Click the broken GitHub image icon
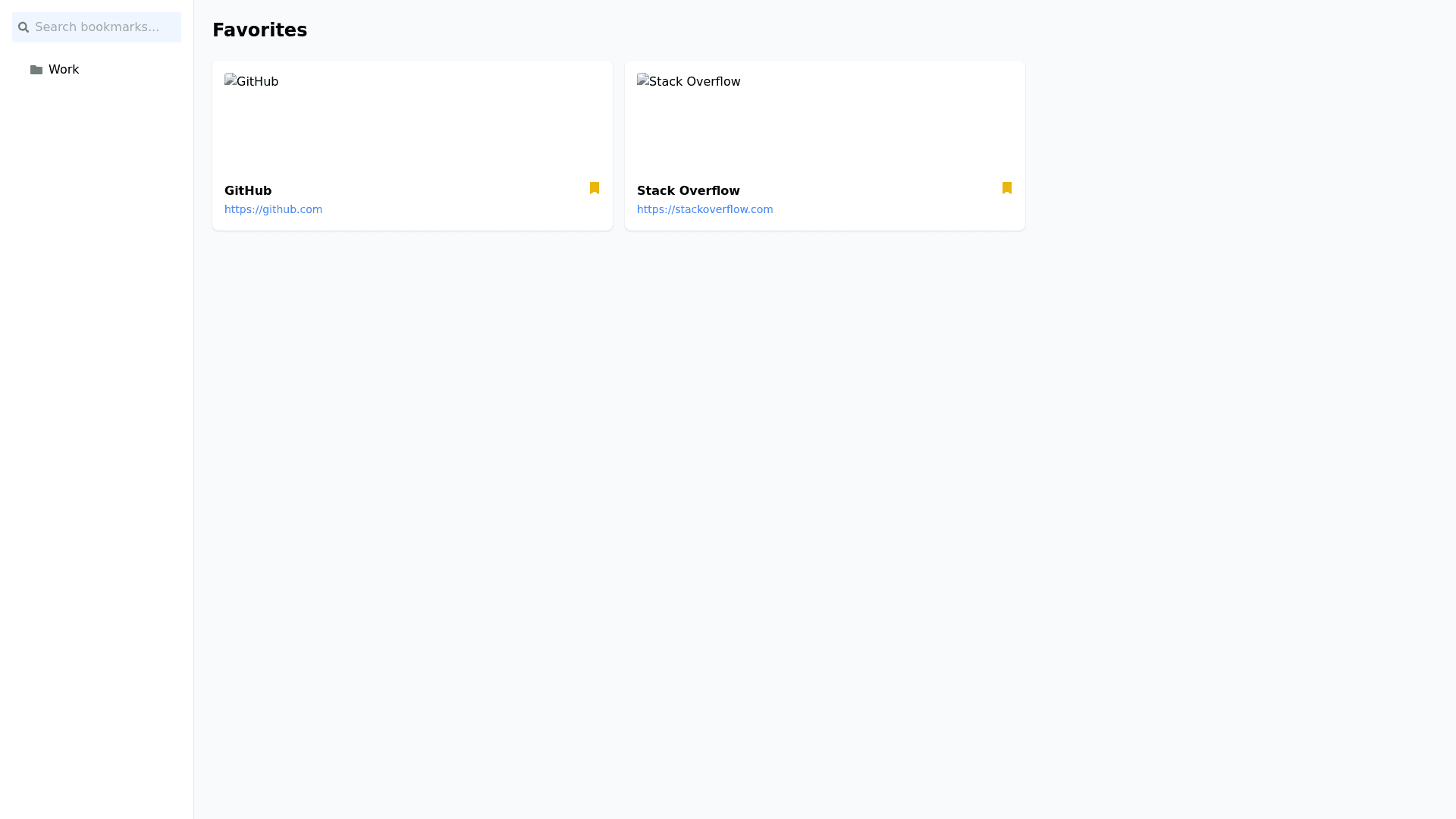This screenshot has width=1456, height=819. pyautogui.click(x=231, y=80)
